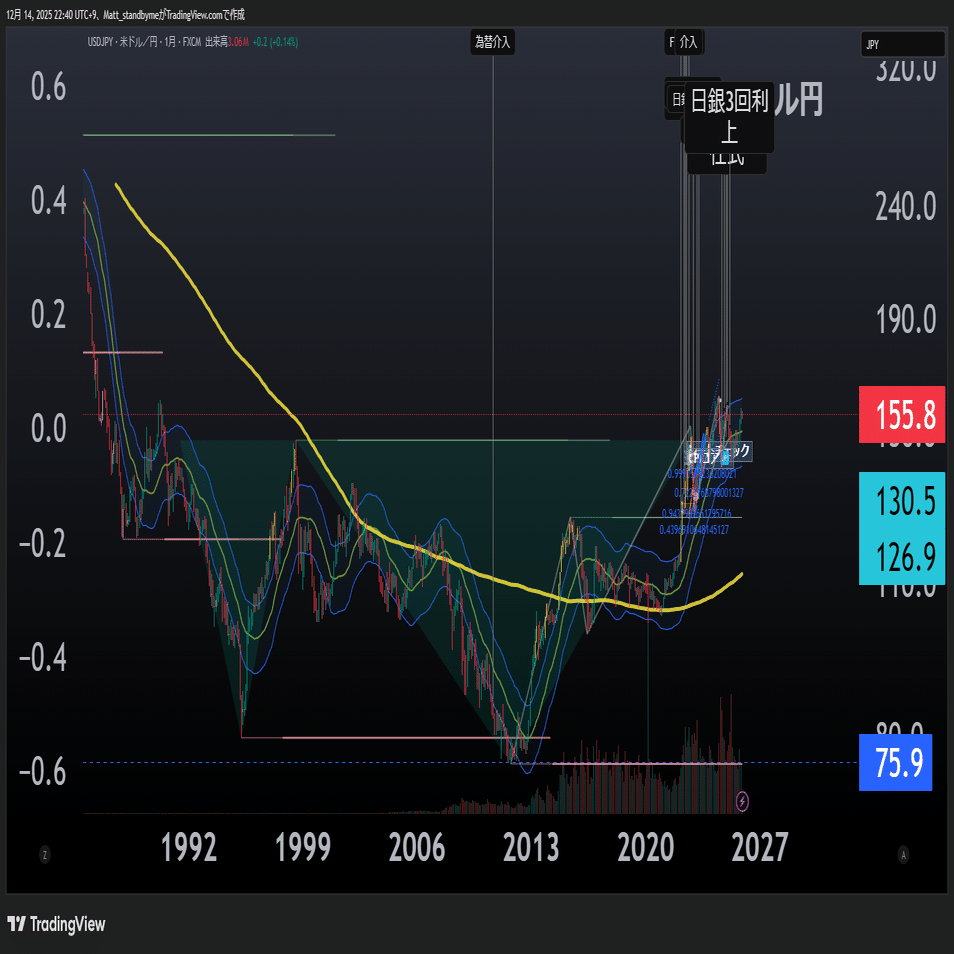Screen dimensions: 954x954
Task: Click the 0.4396 blue value label
Action: point(694,530)
